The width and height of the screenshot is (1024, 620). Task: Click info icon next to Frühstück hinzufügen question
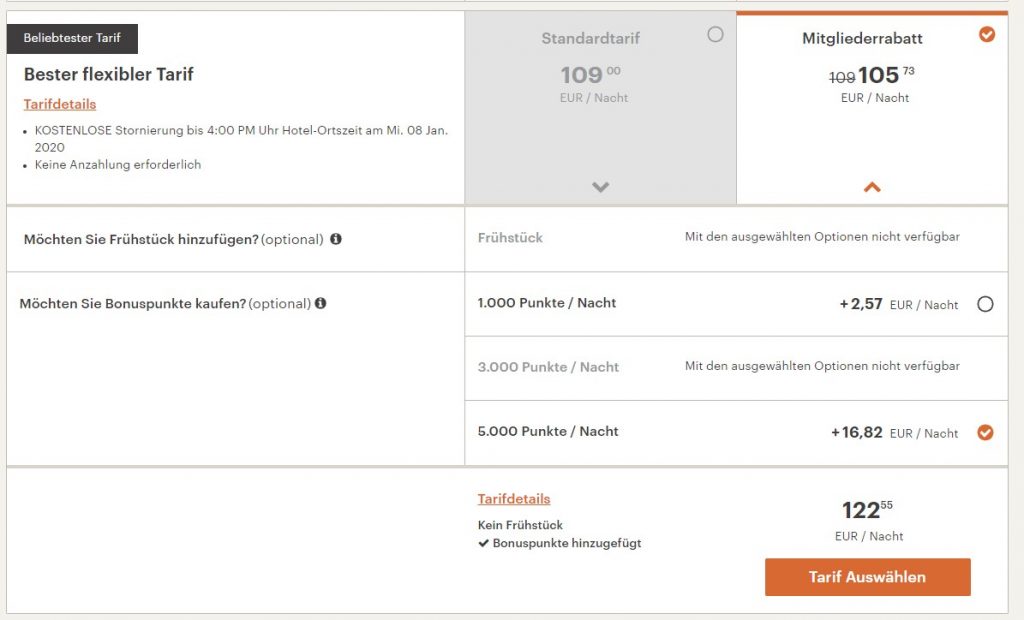coord(336,240)
